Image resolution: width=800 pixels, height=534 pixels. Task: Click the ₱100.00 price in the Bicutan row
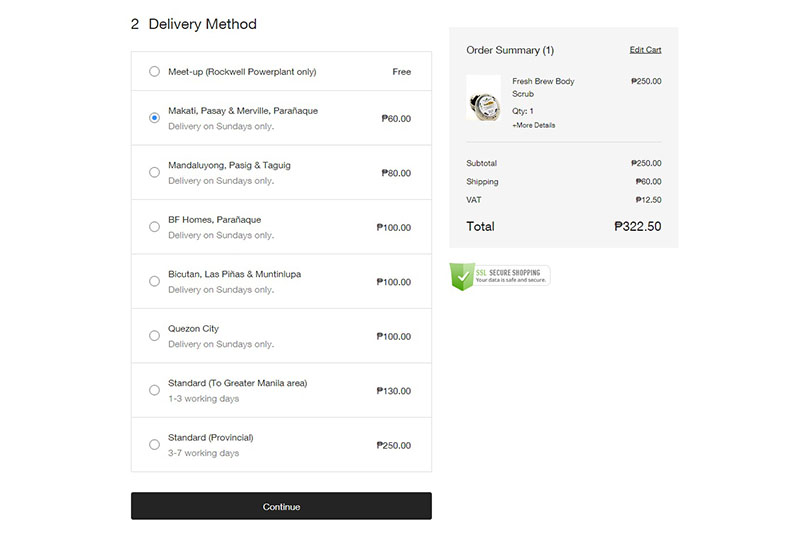[393, 282]
